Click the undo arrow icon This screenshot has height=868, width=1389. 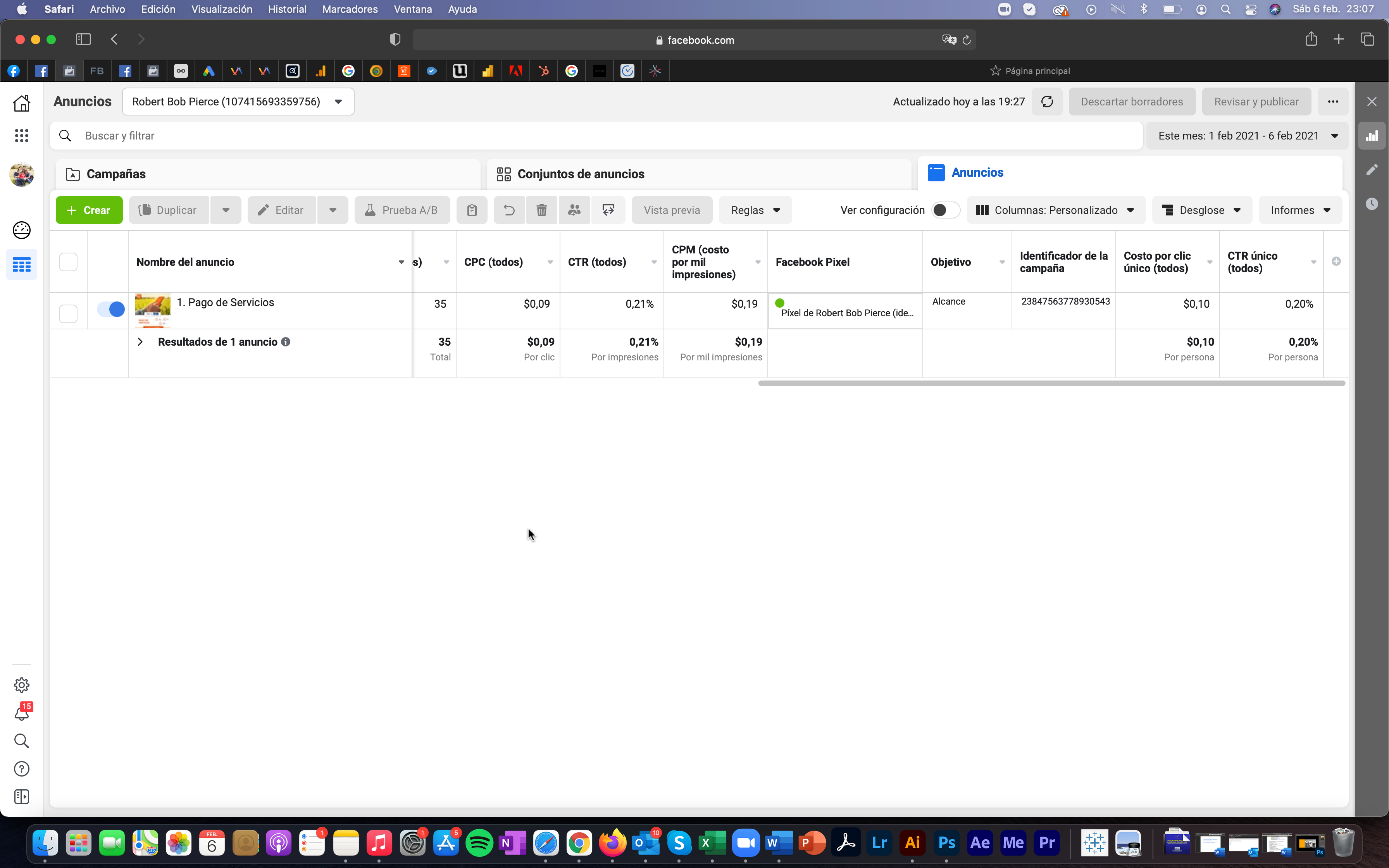(x=509, y=210)
